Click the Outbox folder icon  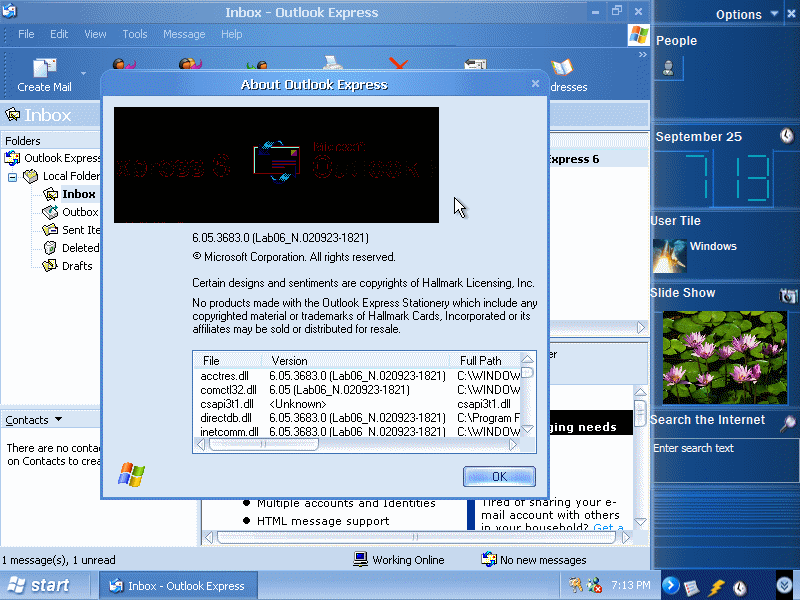tap(50, 212)
